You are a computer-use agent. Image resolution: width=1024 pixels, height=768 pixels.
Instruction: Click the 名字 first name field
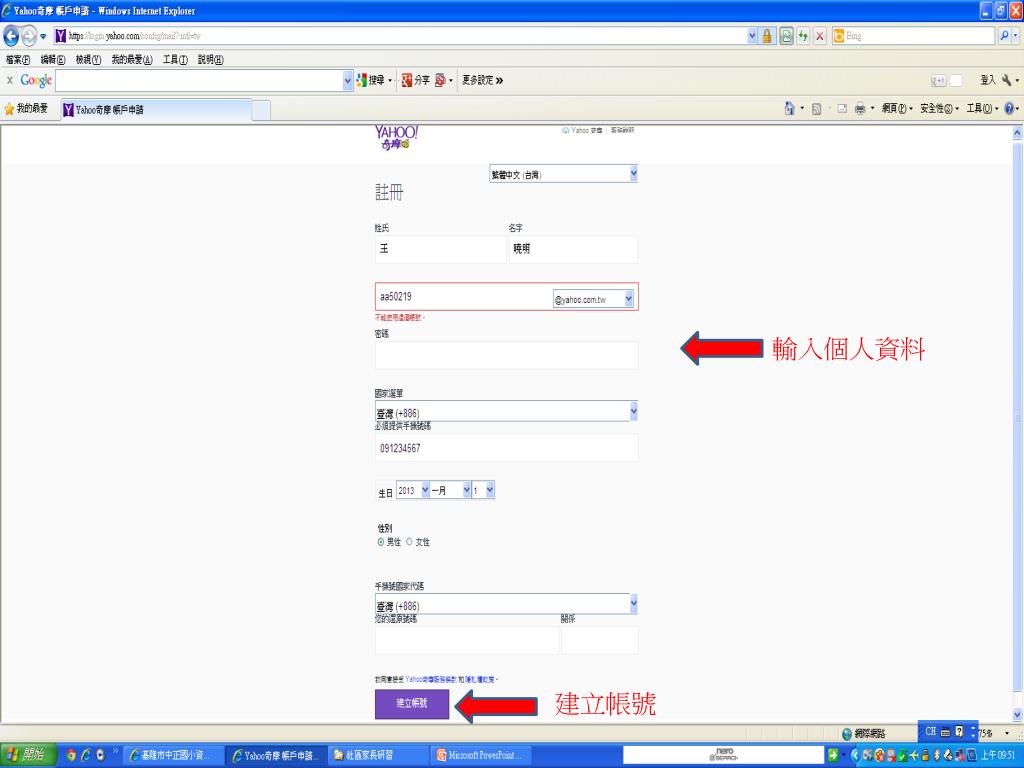coord(573,249)
